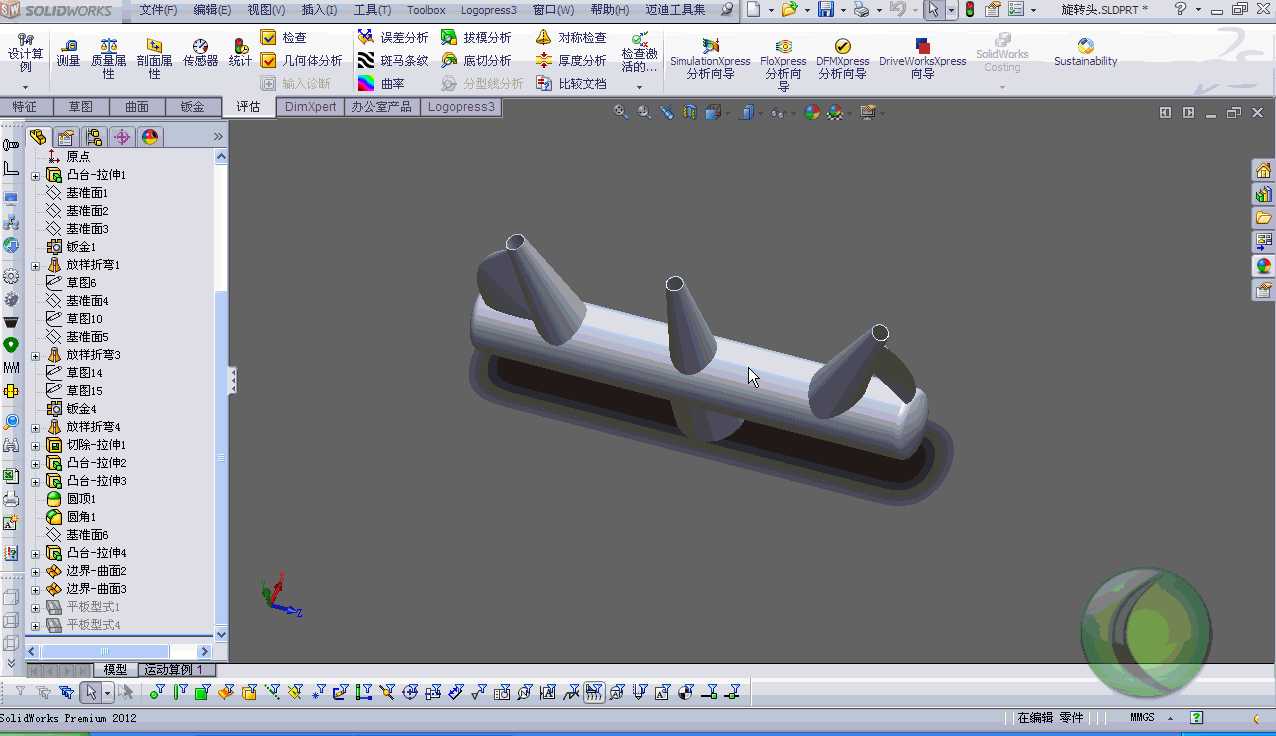Run 误差分析 deviation analysis
The width and height of the screenshot is (1276, 736).
pos(393,37)
